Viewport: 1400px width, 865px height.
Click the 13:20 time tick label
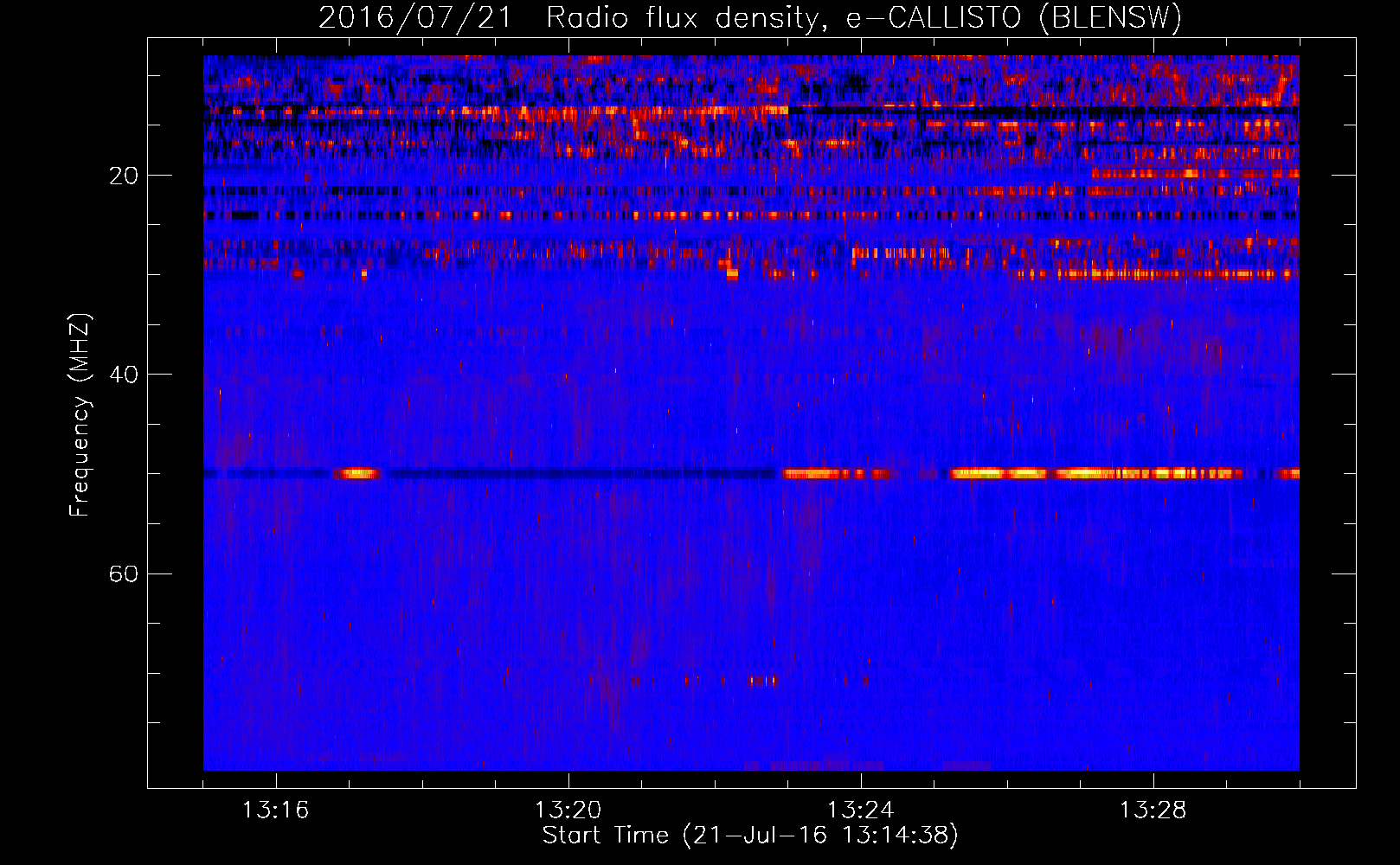(x=568, y=811)
